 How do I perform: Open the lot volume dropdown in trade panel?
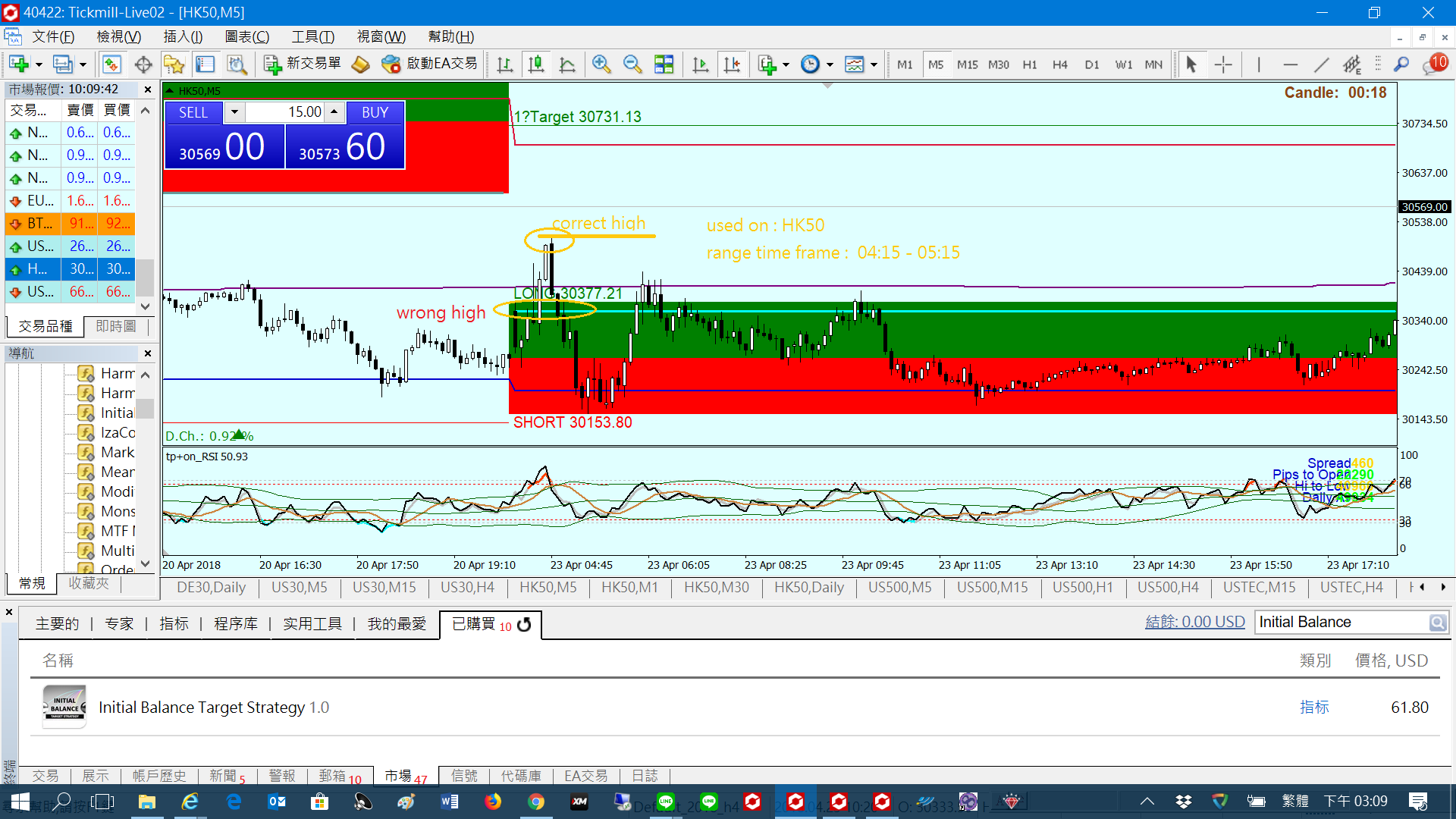tap(234, 112)
